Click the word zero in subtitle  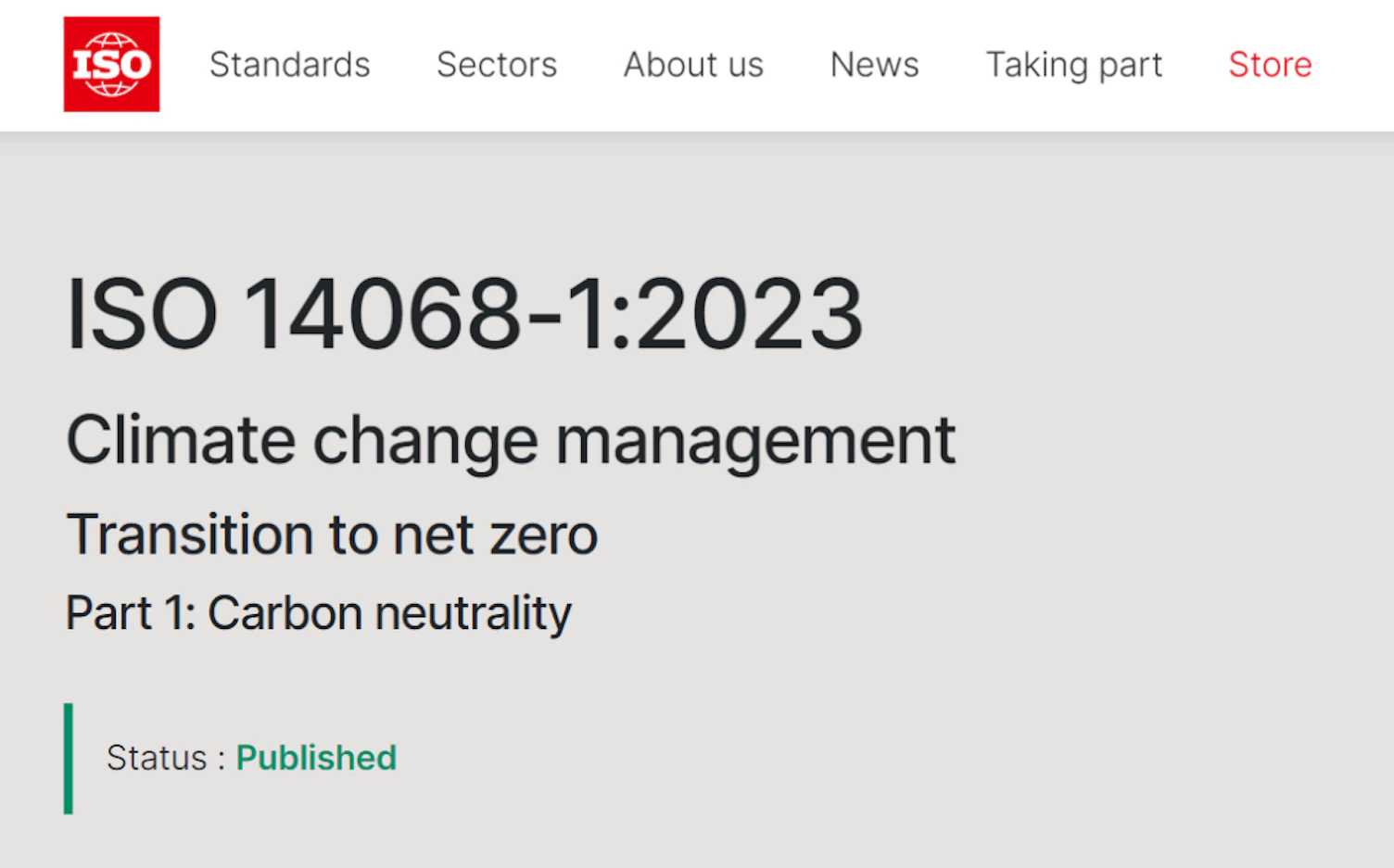point(543,535)
